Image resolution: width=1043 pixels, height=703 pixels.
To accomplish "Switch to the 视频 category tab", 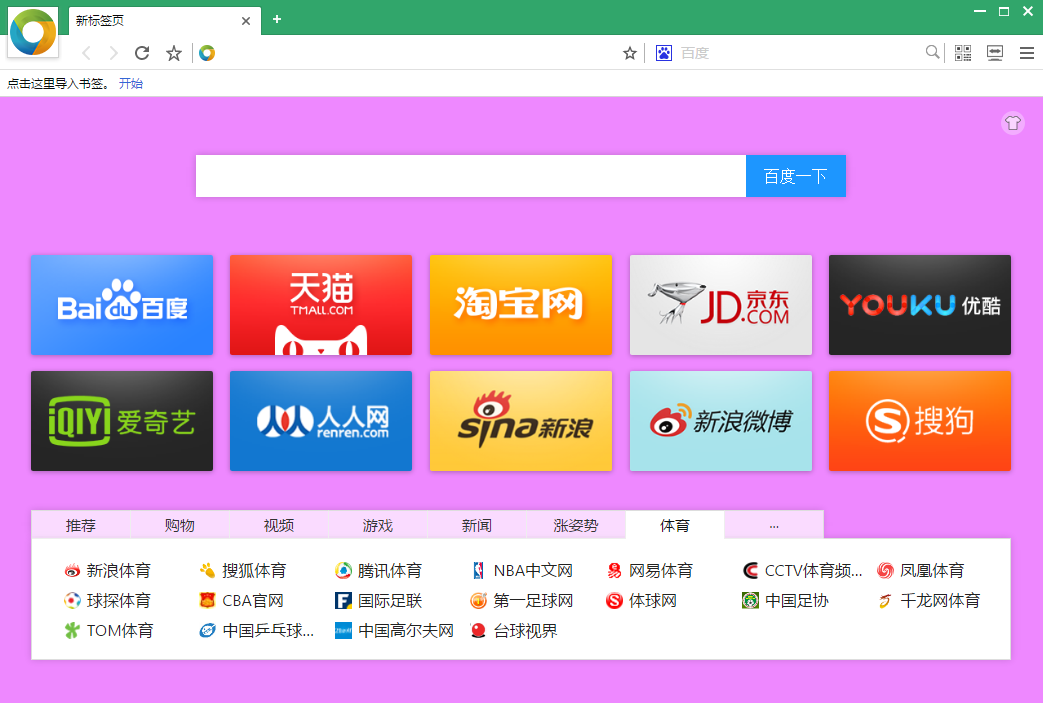I will click(279, 525).
